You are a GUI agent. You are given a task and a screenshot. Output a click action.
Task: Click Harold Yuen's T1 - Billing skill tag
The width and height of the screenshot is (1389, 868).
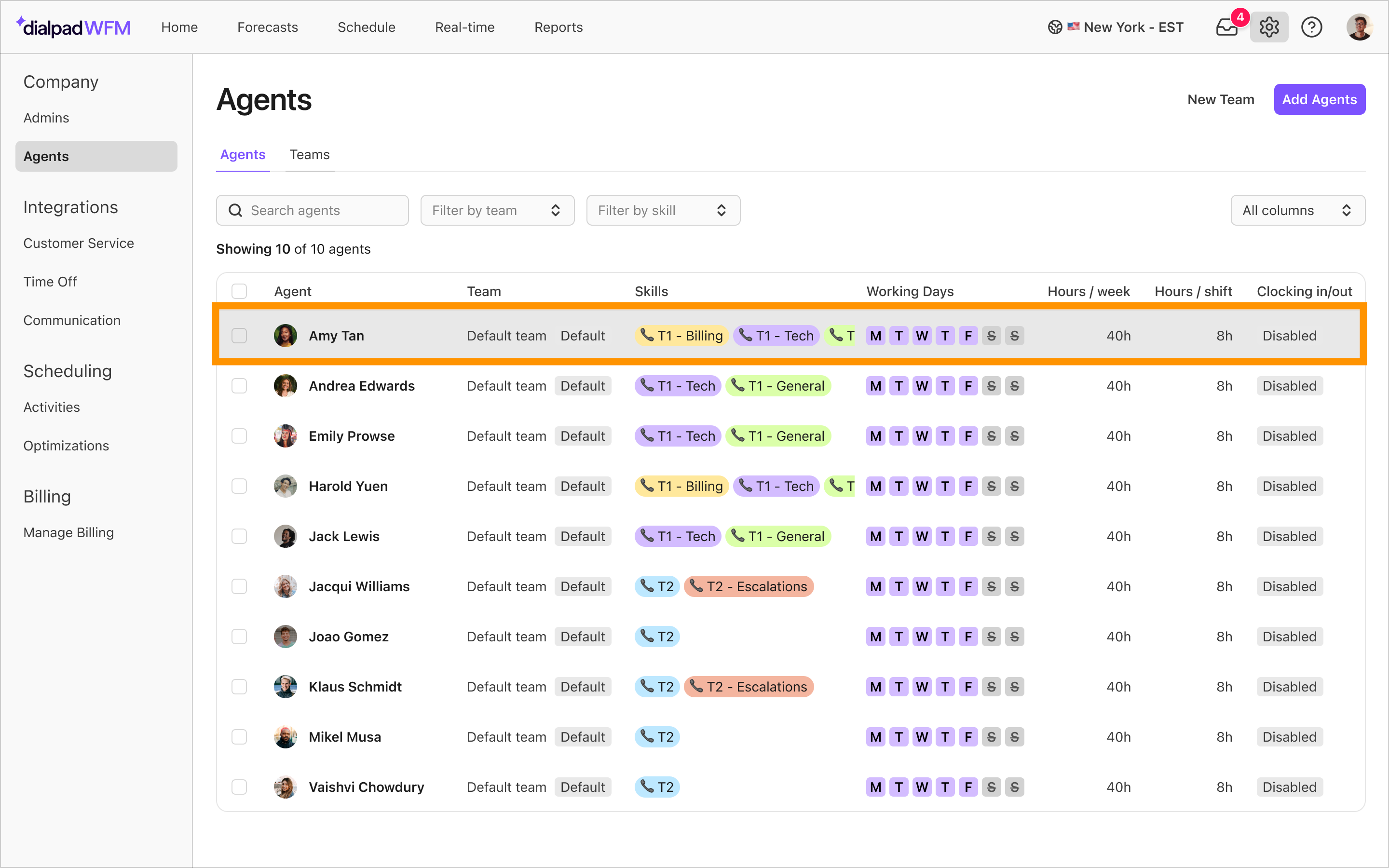click(681, 486)
